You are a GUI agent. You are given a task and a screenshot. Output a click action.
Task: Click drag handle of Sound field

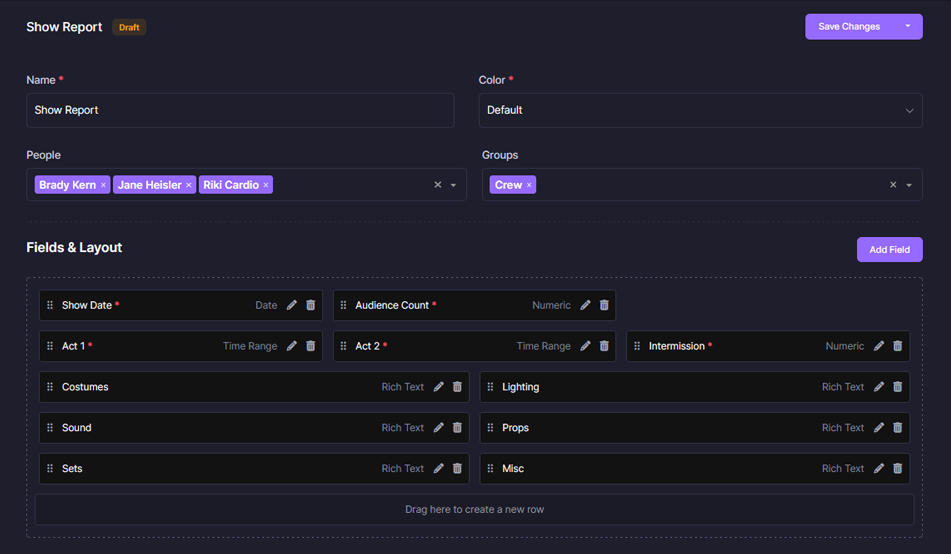coord(50,428)
